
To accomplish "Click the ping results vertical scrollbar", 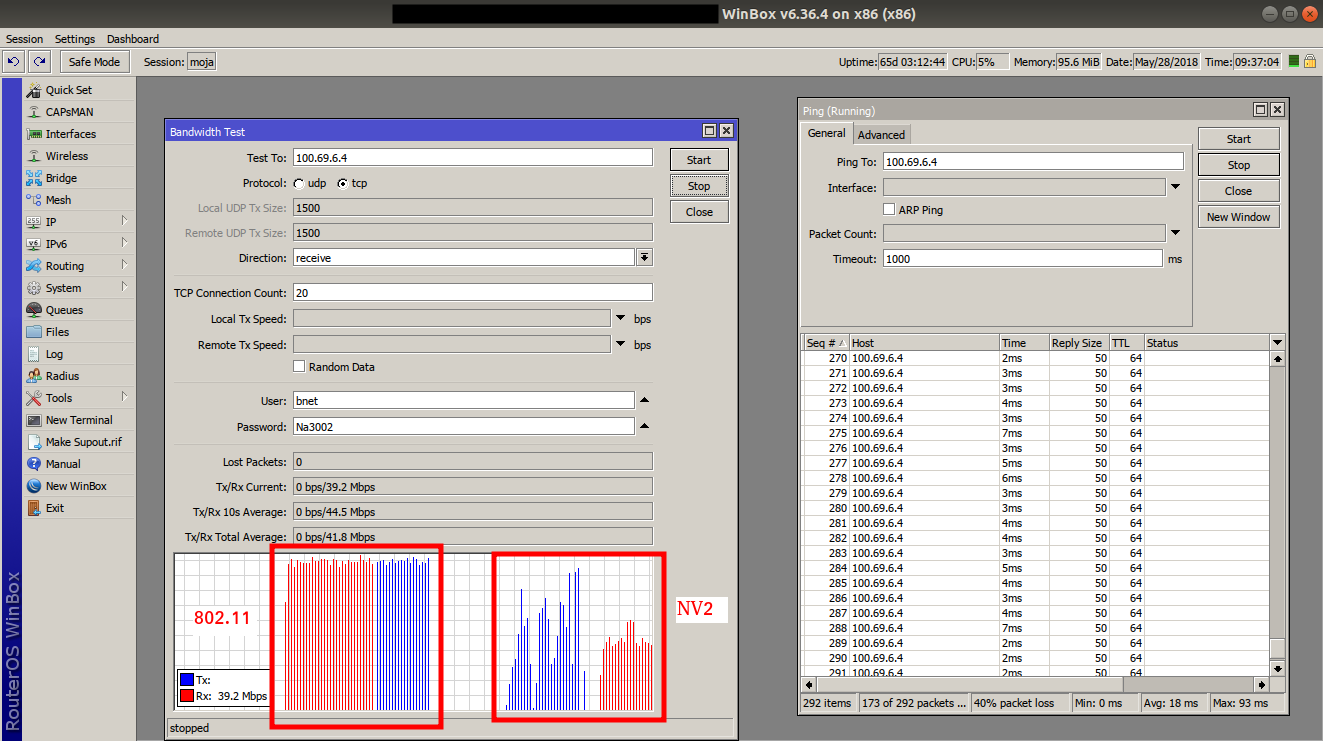I will pos(1276,500).
